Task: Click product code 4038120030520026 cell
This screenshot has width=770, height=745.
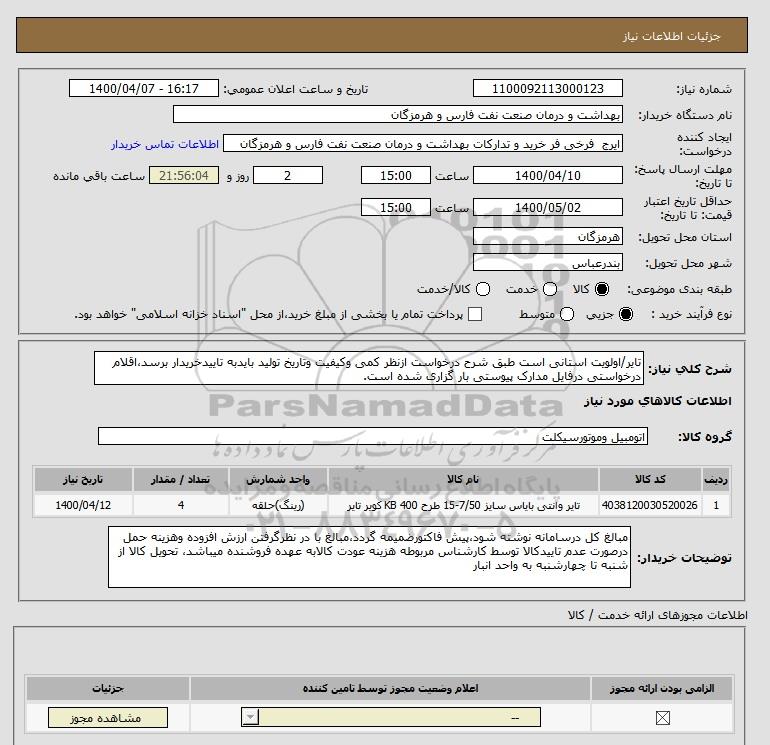Action: pos(650,505)
